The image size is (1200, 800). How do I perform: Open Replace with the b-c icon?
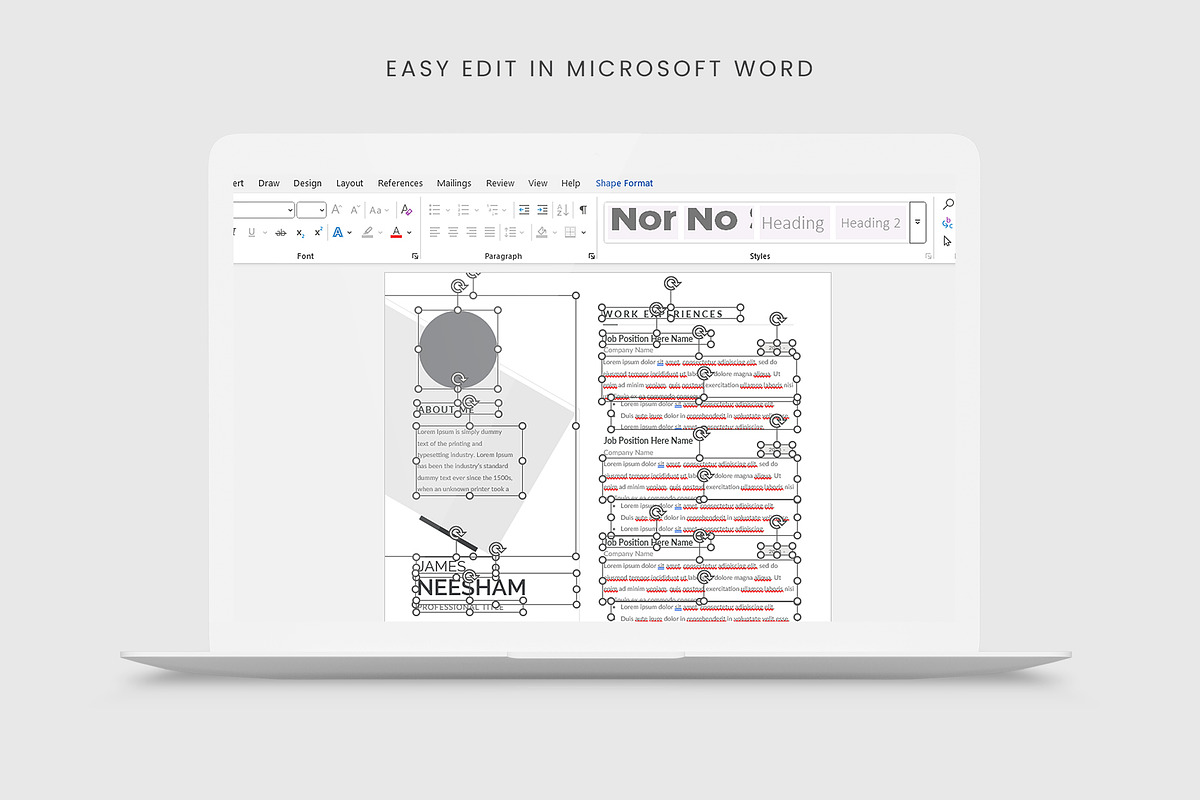(x=948, y=223)
